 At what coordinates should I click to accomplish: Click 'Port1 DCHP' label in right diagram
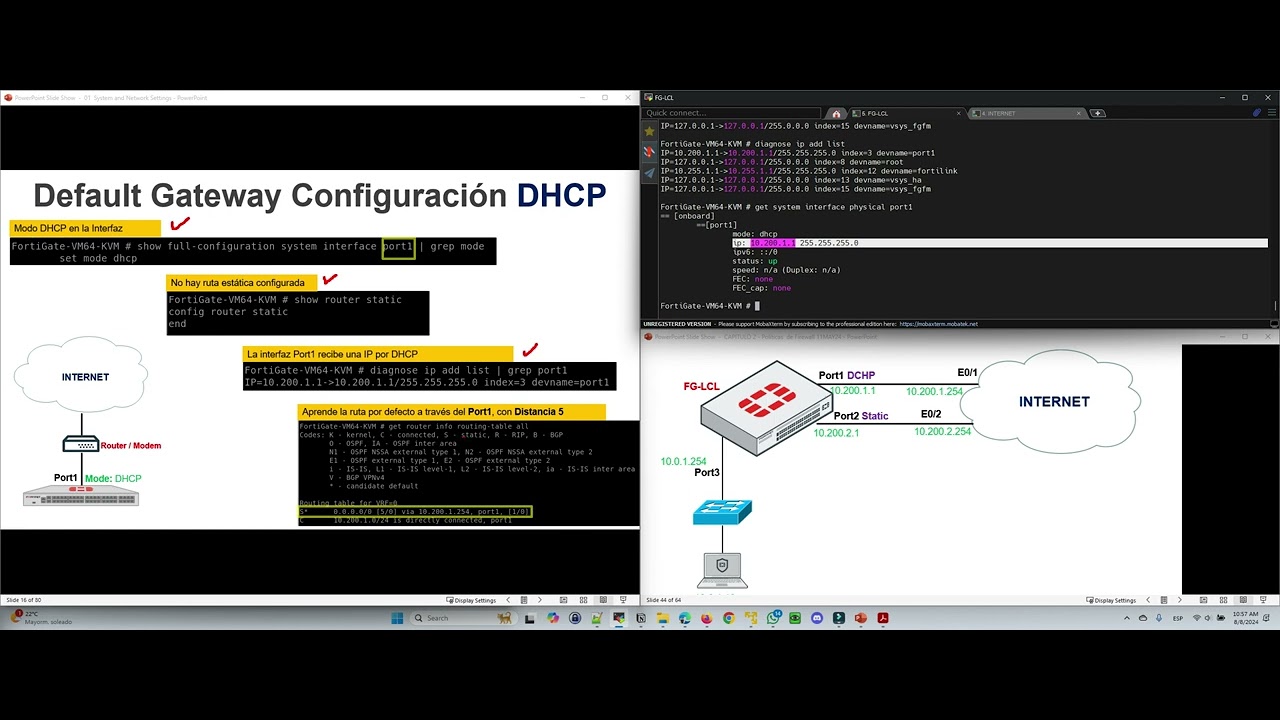click(846, 376)
